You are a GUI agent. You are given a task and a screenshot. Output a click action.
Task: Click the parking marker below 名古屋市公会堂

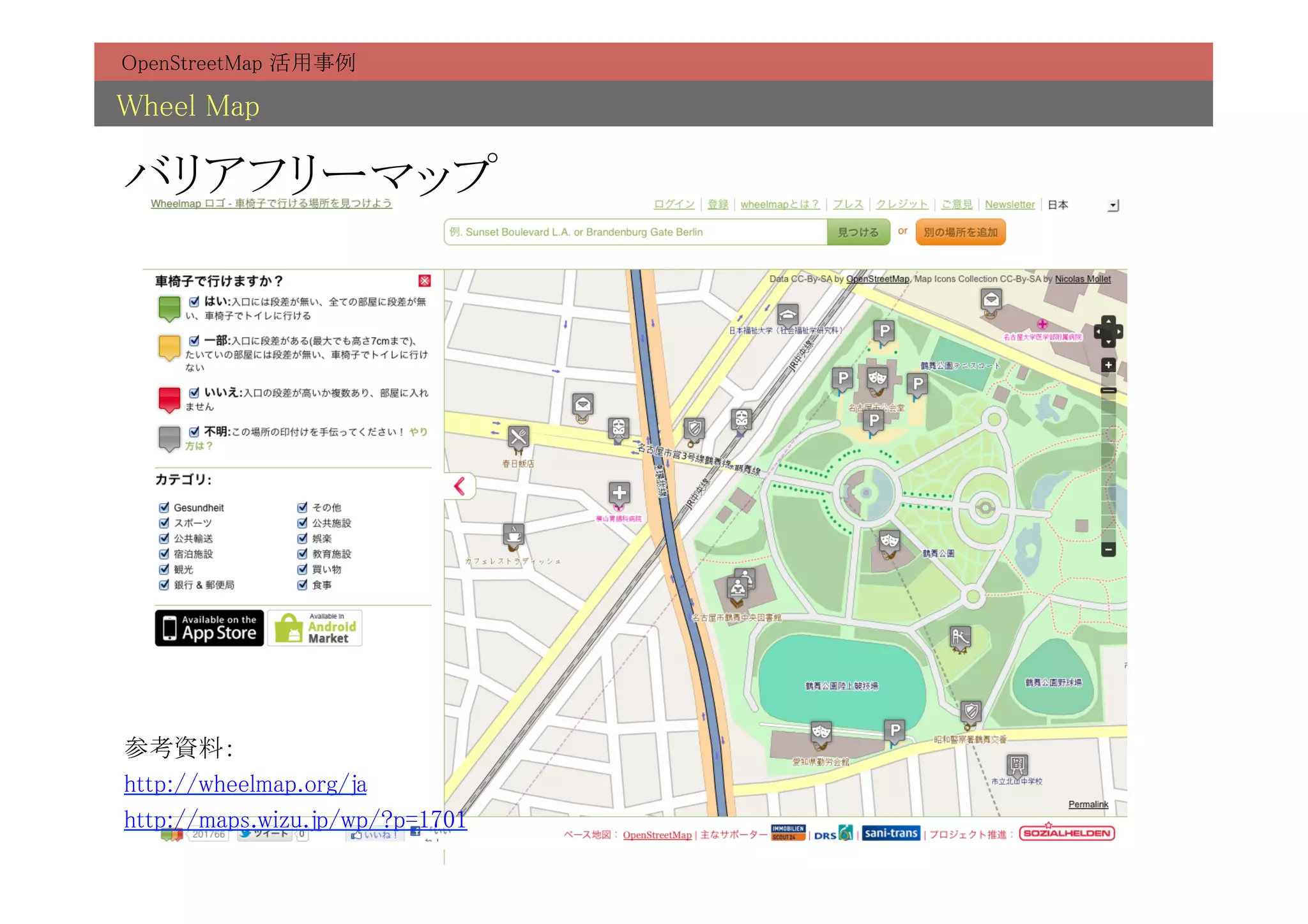(x=873, y=423)
